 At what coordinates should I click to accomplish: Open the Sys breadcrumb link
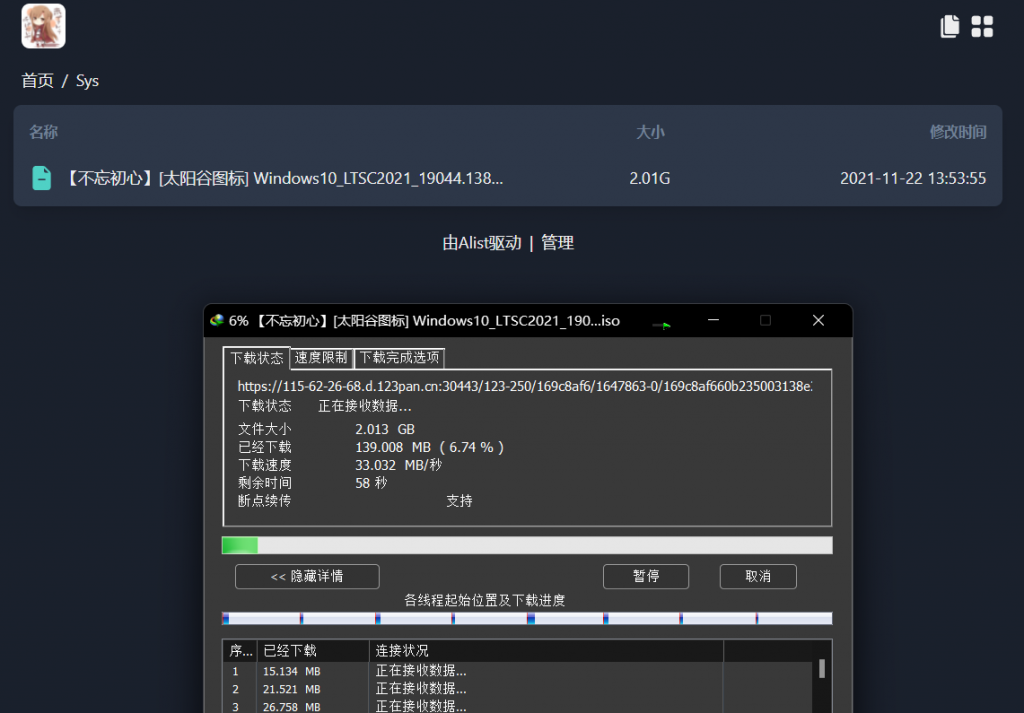[x=87, y=81]
